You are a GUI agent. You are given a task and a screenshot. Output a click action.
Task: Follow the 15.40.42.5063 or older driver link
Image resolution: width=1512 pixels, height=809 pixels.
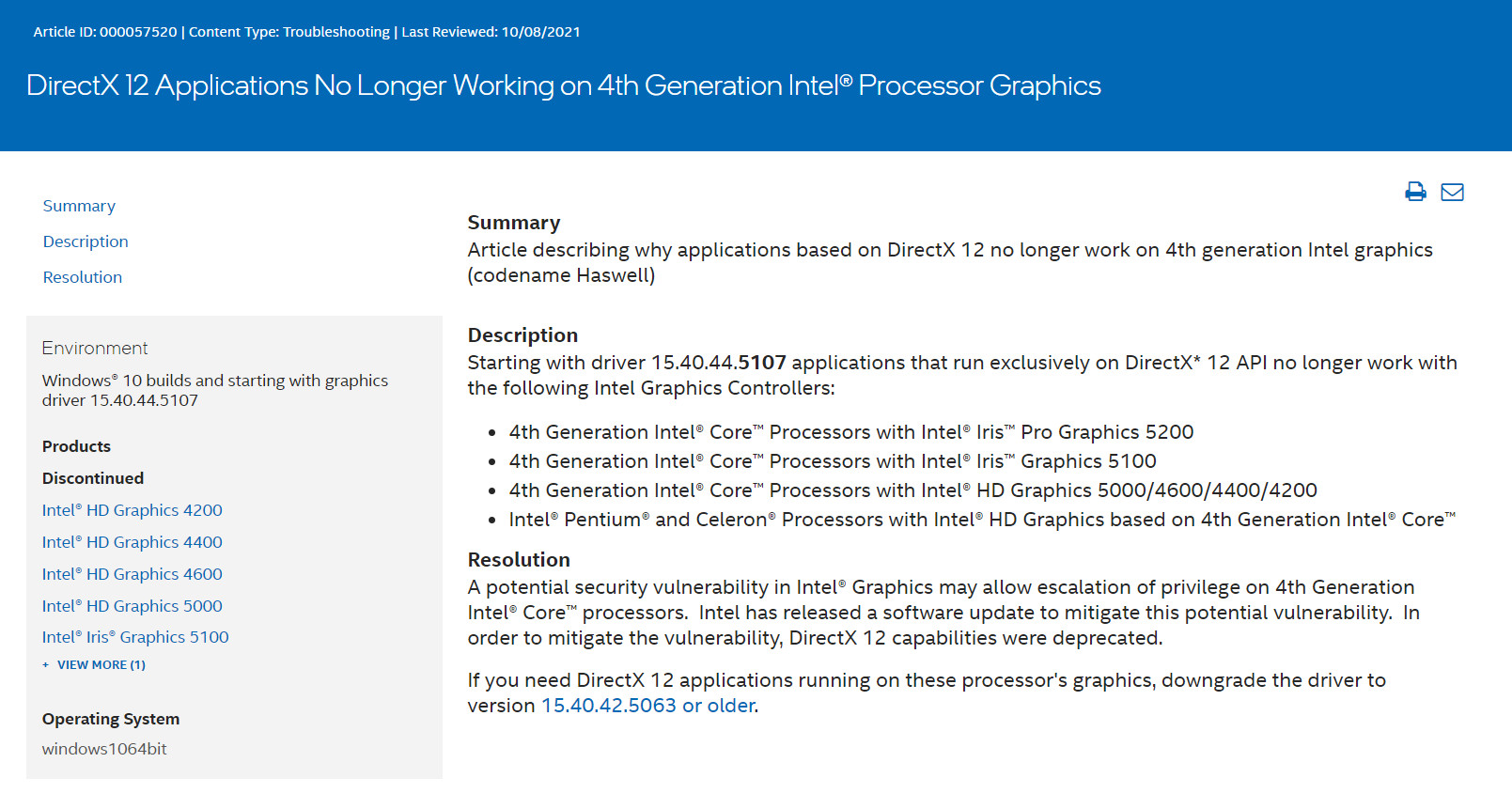coord(648,706)
